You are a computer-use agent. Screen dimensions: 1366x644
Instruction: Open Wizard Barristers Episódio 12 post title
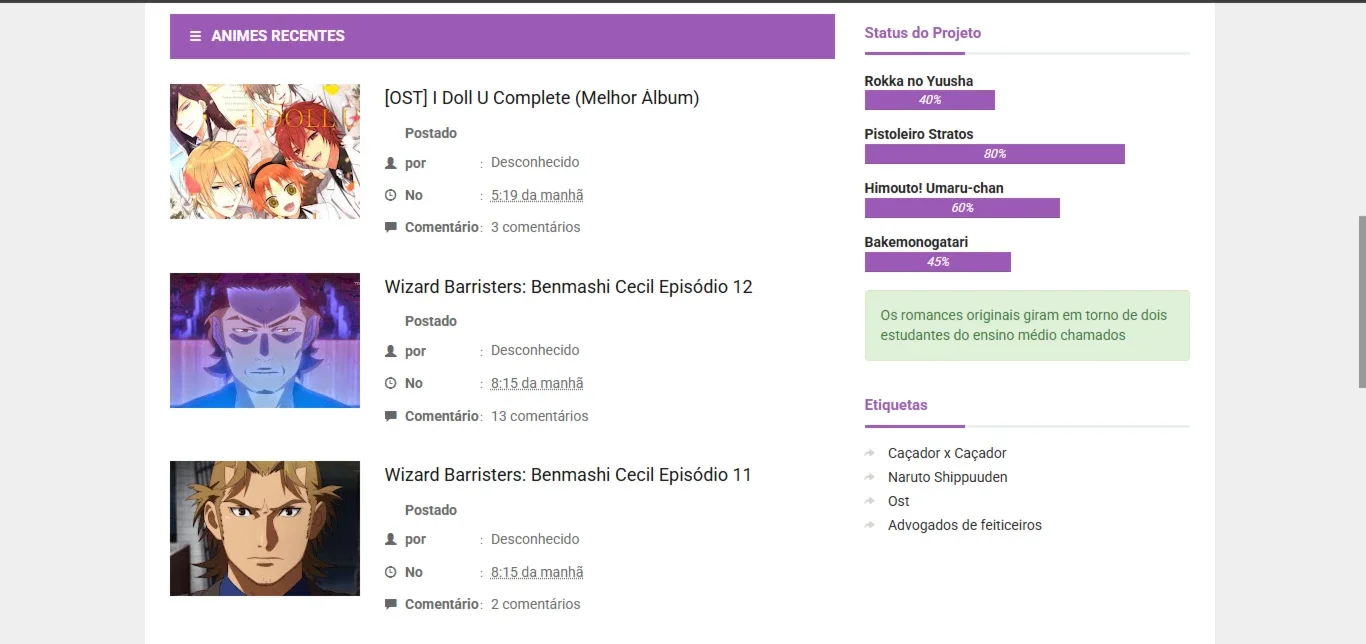(x=568, y=287)
